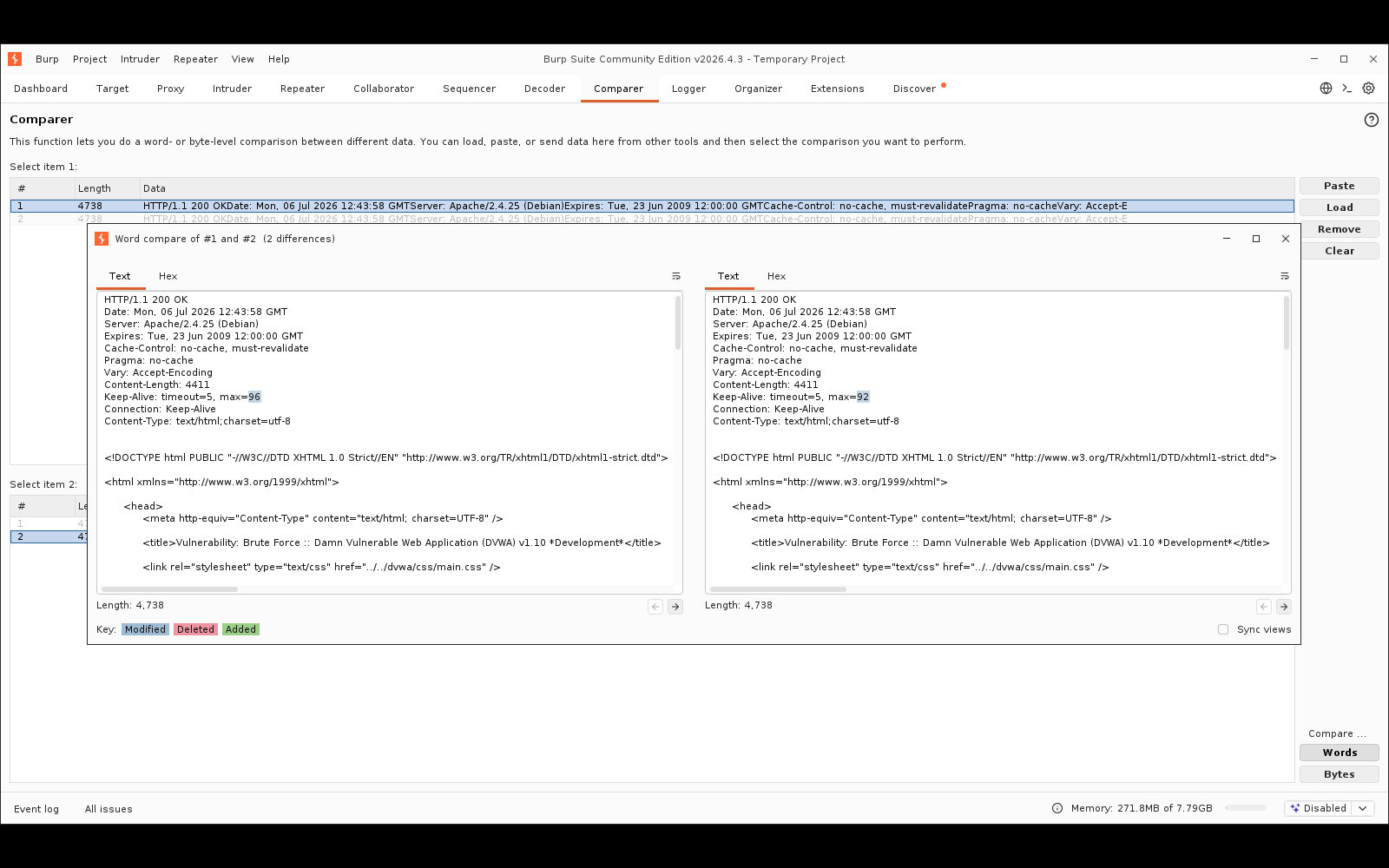Screen dimensions: 1389x868
Task: Switch to the Intruder tool tab
Action: pos(232,89)
